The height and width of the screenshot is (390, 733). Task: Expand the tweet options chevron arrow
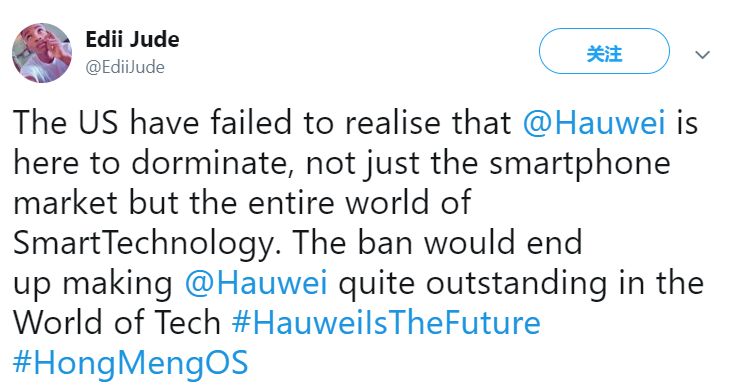tap(702, 55)
